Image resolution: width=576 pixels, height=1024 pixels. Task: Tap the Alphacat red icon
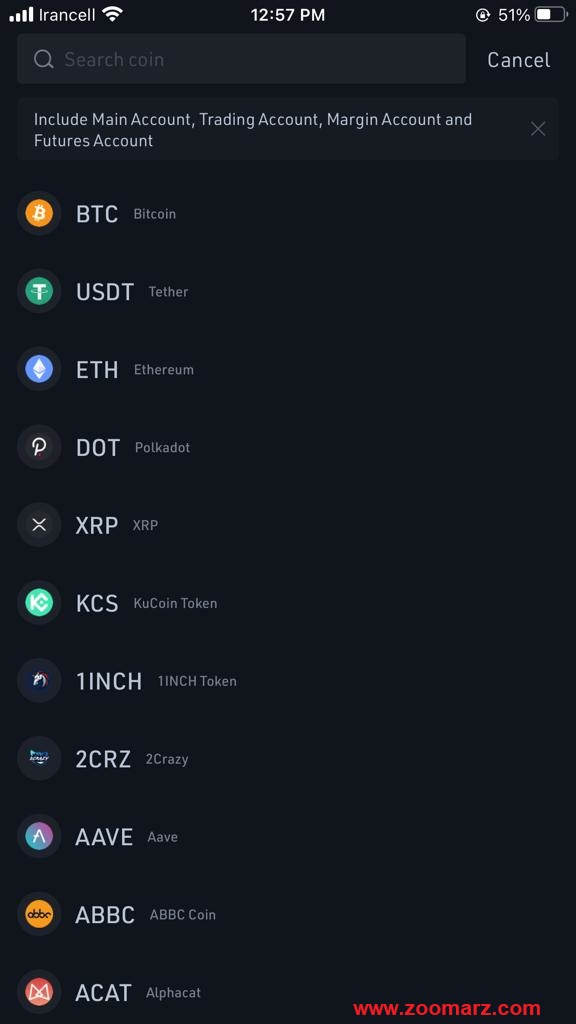point(39,992)
